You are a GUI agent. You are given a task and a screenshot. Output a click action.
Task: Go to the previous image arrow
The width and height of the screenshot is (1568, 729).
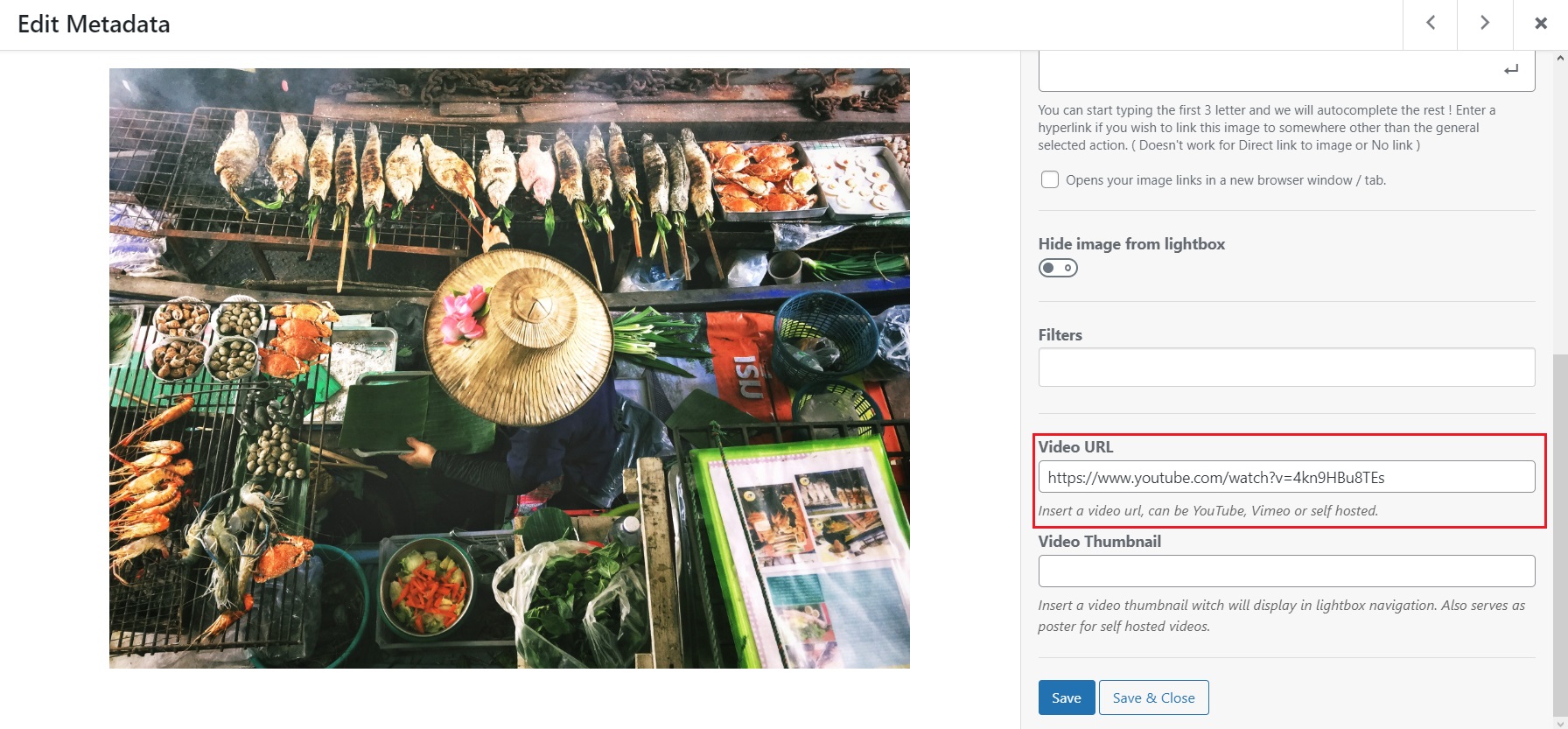point(1430,24)
